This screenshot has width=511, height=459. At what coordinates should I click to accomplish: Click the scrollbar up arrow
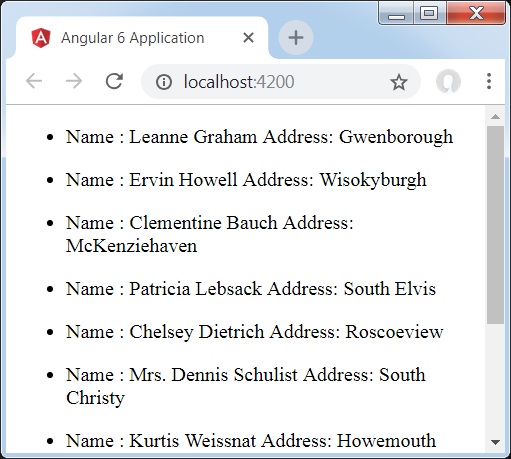[495, 116]
